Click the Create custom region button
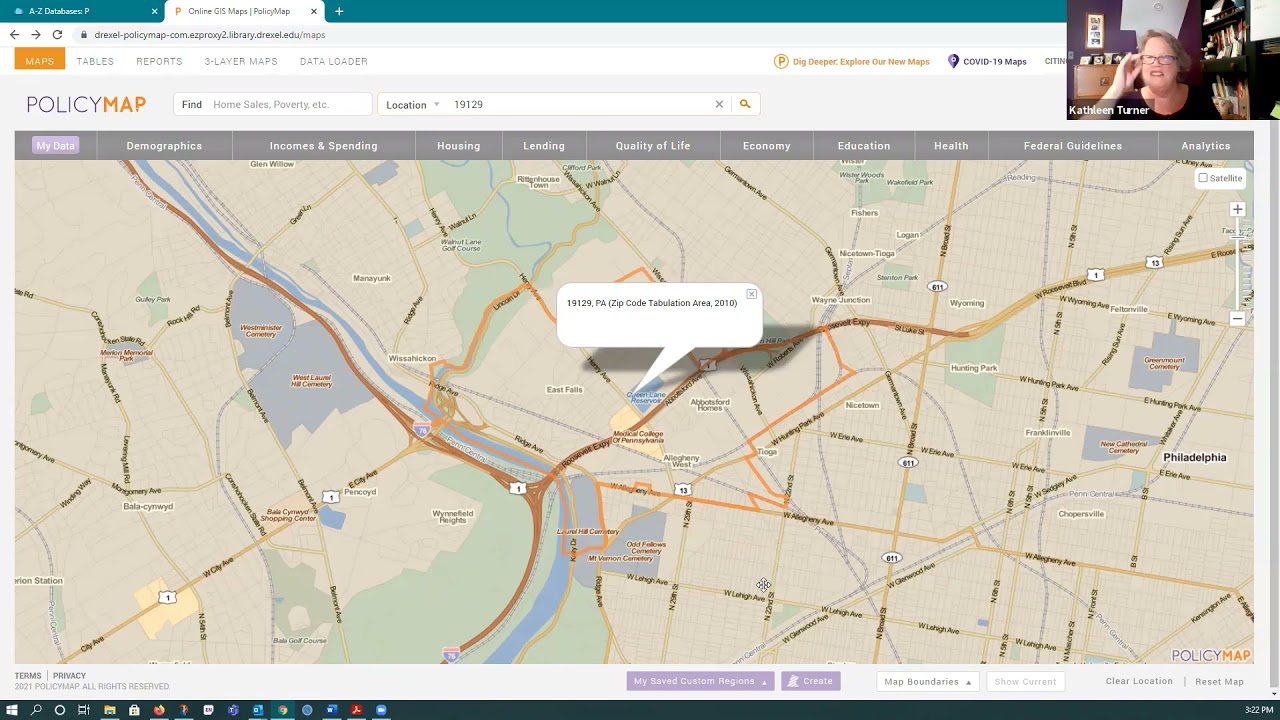1280x720 pixels. tap(811, 681)
